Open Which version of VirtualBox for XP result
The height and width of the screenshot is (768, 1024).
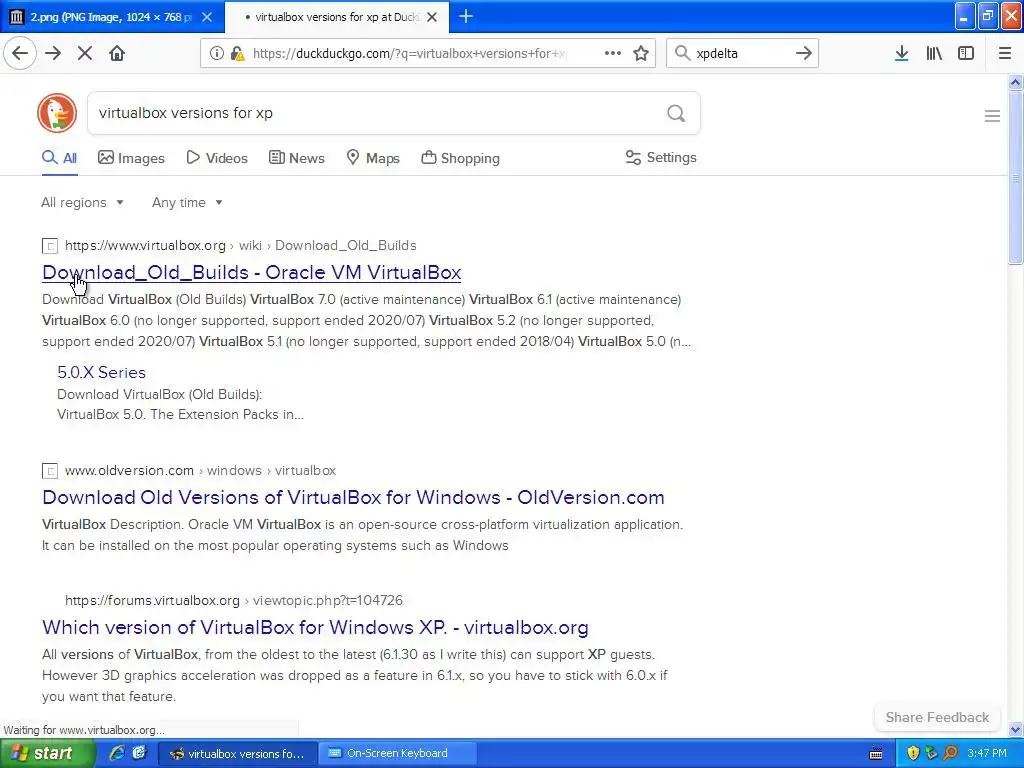pyautogui.click(x=315, y=627)
